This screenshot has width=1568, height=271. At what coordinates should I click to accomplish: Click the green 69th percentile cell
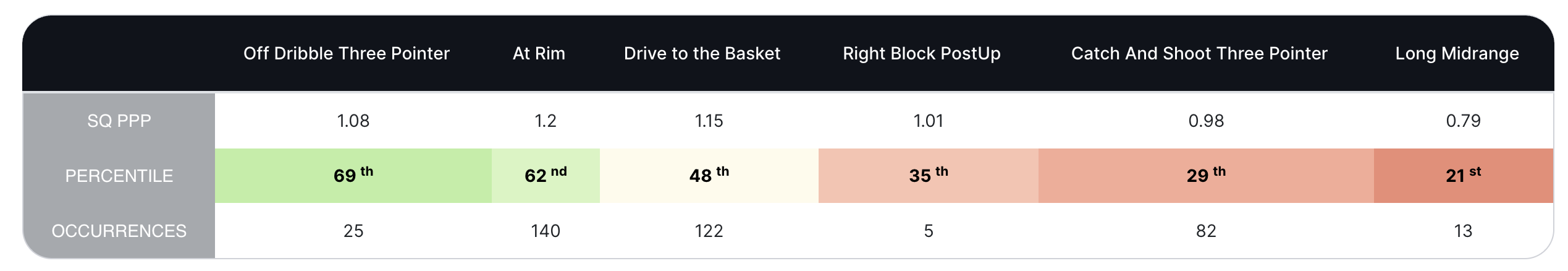click(x=353, y=176)
